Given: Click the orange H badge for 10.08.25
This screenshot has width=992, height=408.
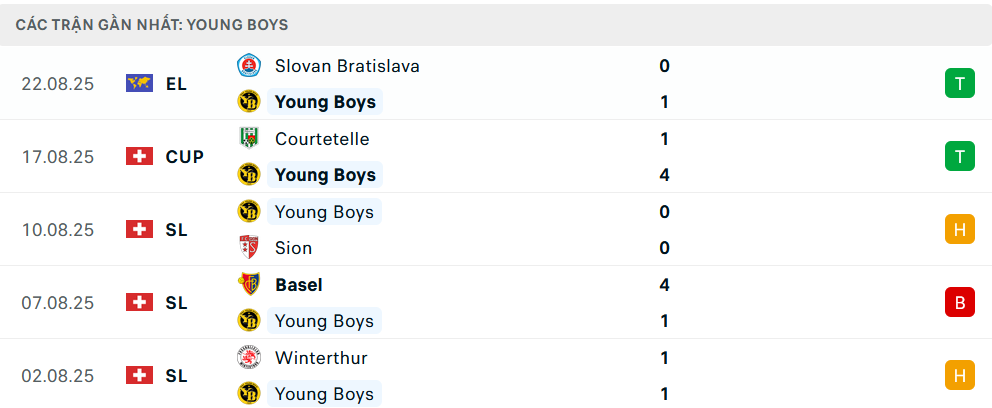Looking at the screenshot, I should point(959,229).
